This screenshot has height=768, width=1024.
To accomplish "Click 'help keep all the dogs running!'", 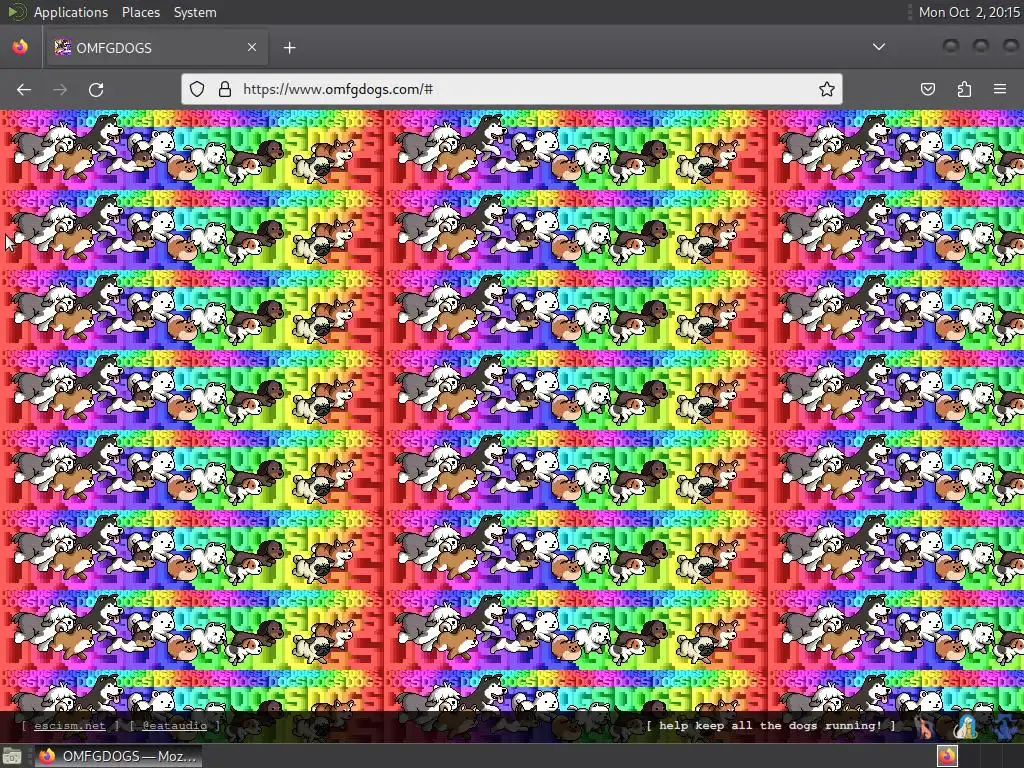I will (771, 726).
